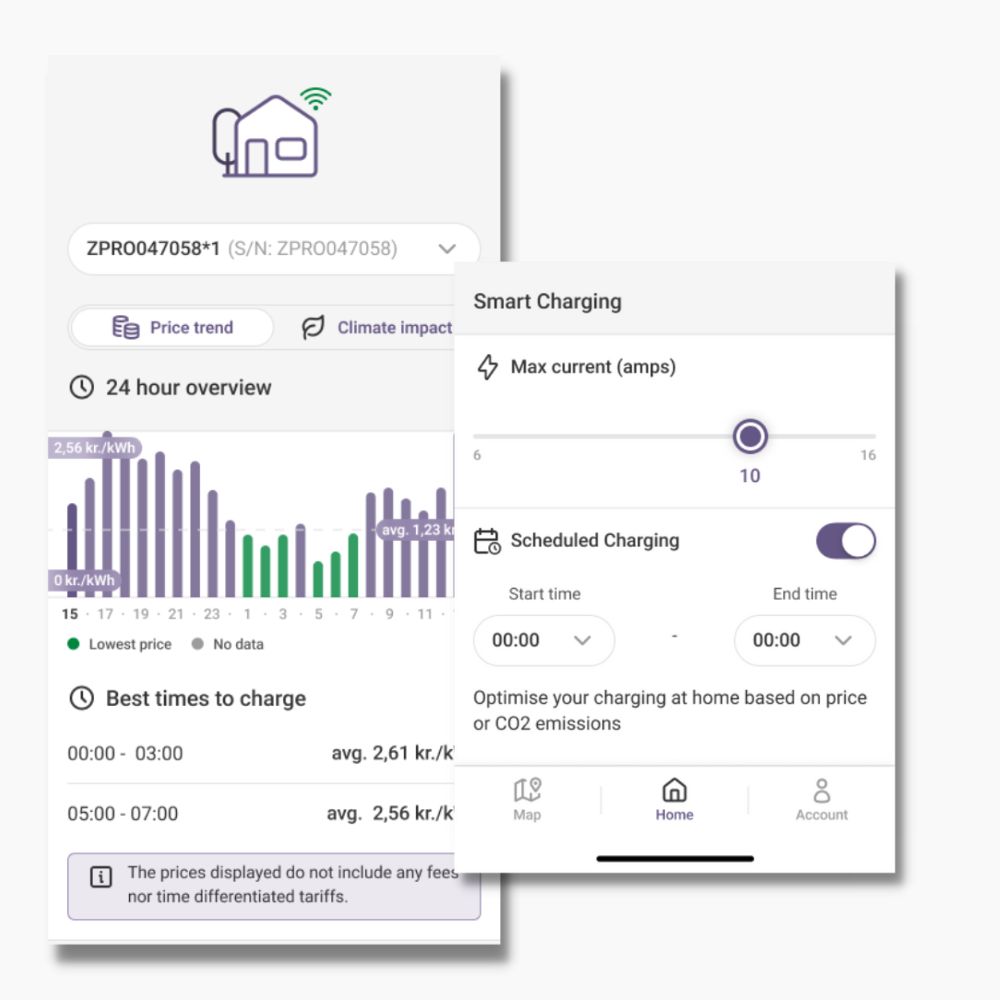Disable the Scheduled Charging toggle

point(845,541)
